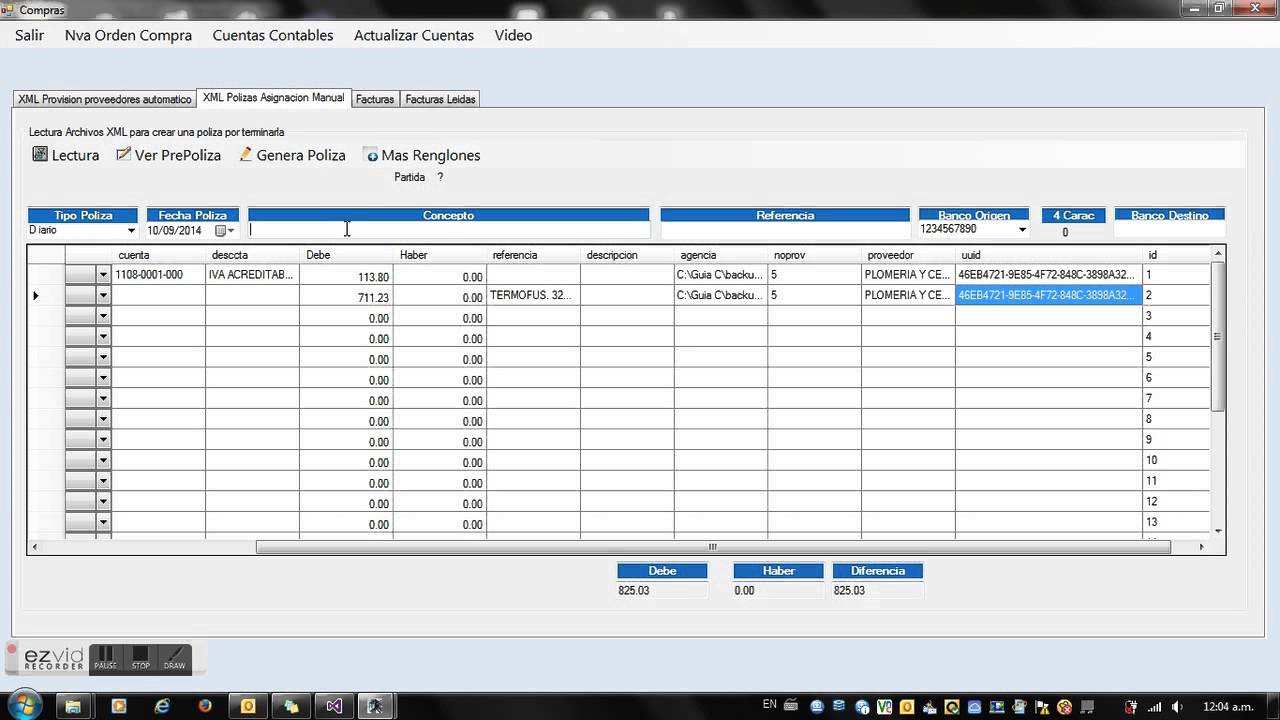Expand Tipo Poliza dropdown
The image size is (1280, 720).
coord(131,231)
